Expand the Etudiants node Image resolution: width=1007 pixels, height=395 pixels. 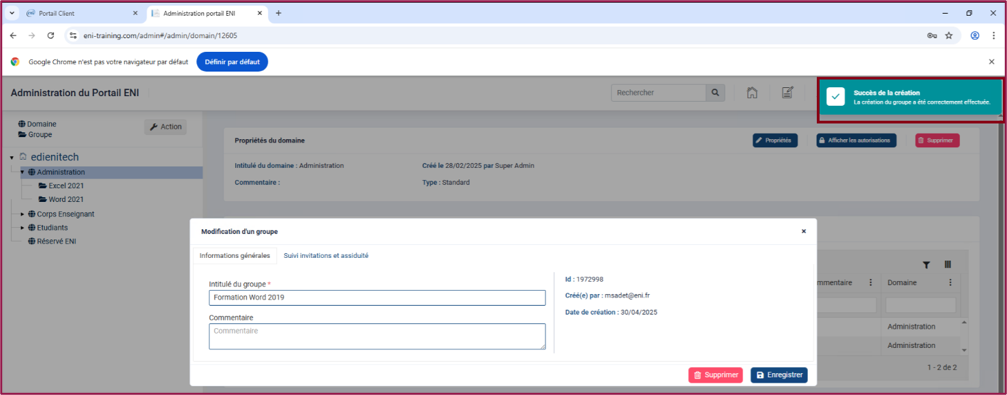coord(23,228)
